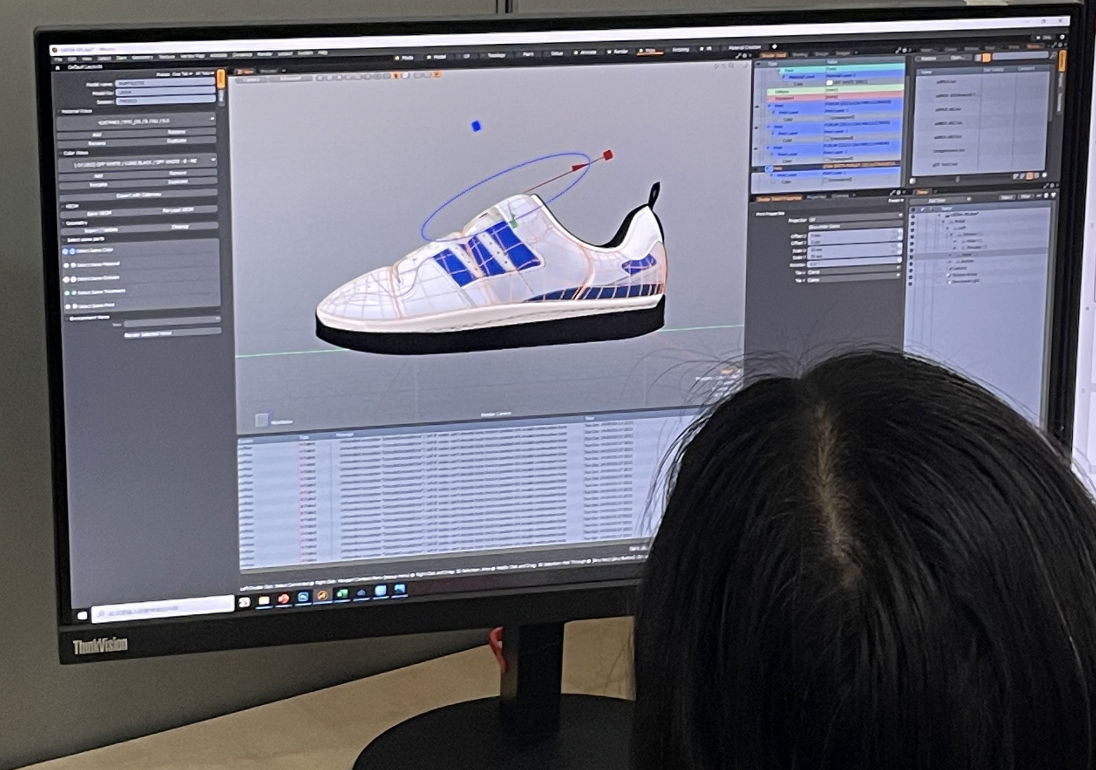
Task: Click the filter funnel icon in Items panel
Action: [1053, 195]
